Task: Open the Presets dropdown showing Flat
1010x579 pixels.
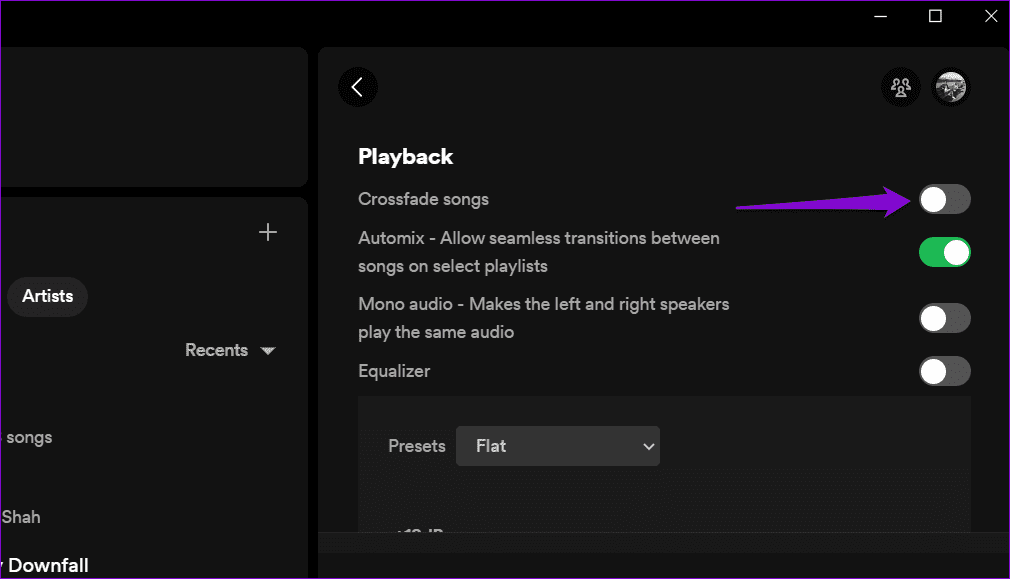Action: [x=558, y=446]
